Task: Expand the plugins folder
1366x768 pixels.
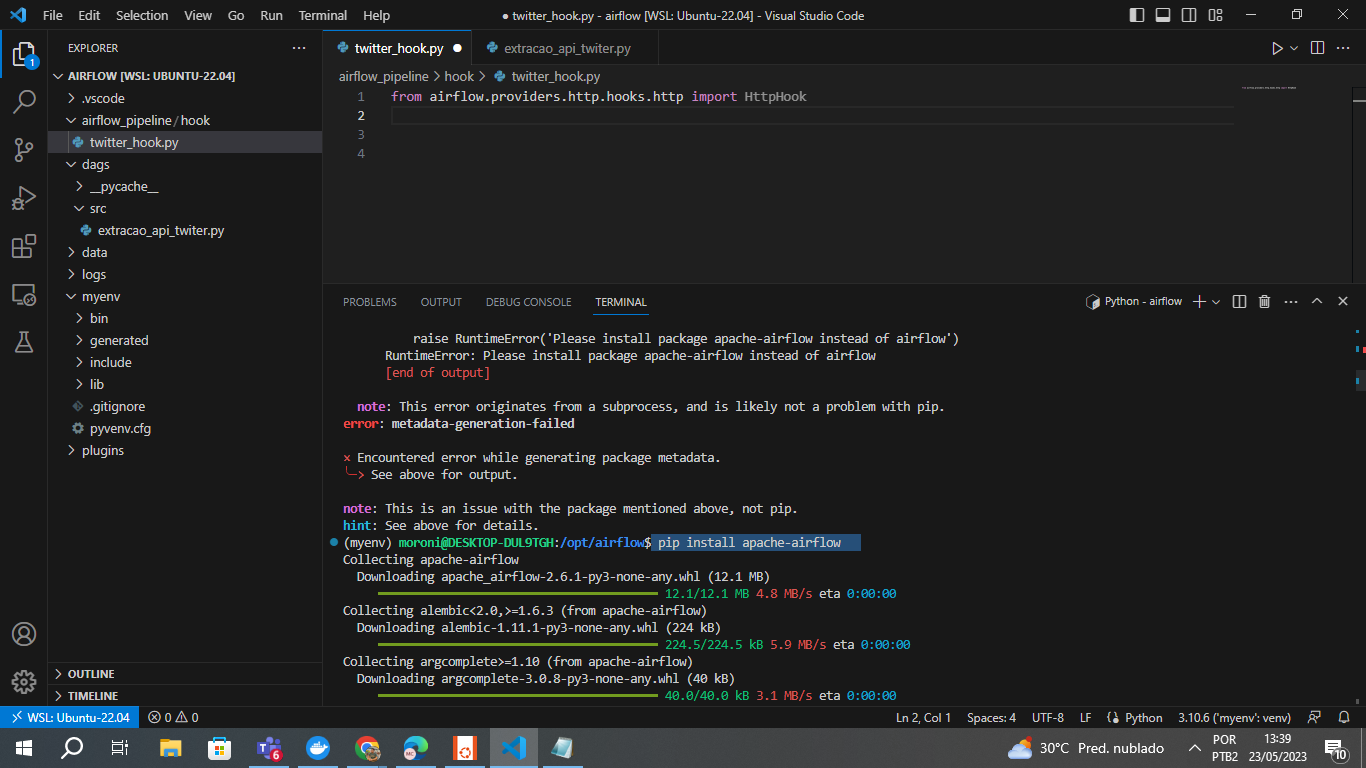Action: click(x=185, y=450)
